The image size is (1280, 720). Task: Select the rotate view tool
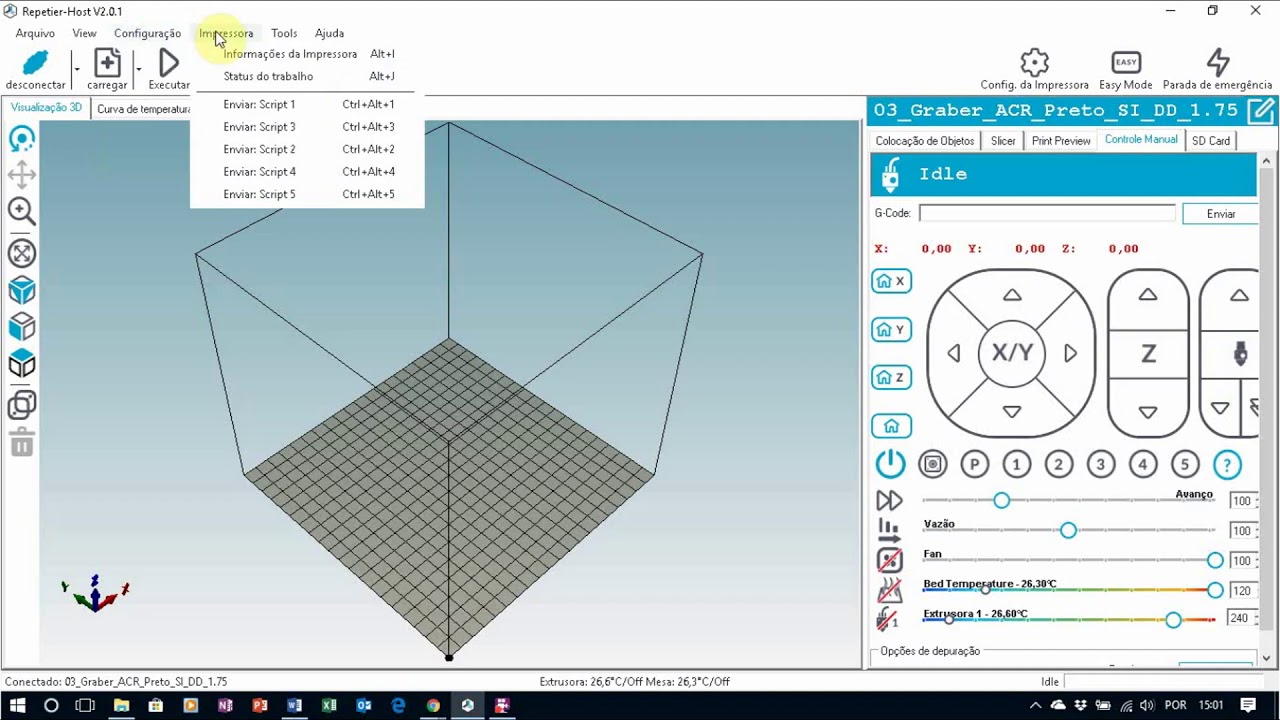(x=22, y=138)
